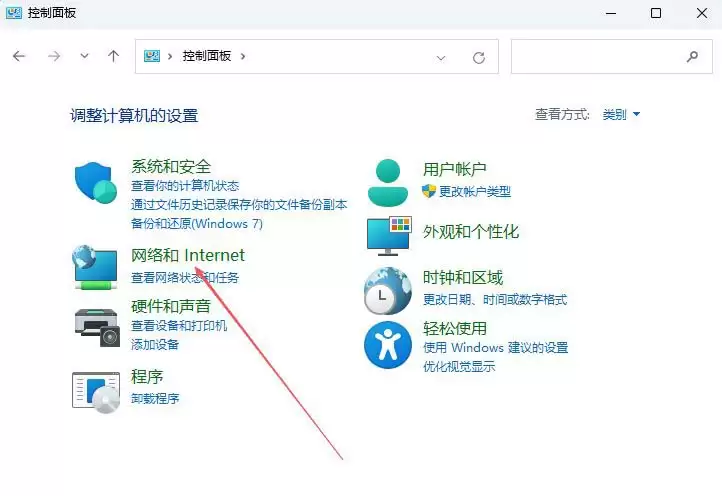Click the Control Panel icon in address bar
This screenshot has height=496, width=722.
pyautogui.click(x=152, y=56)
